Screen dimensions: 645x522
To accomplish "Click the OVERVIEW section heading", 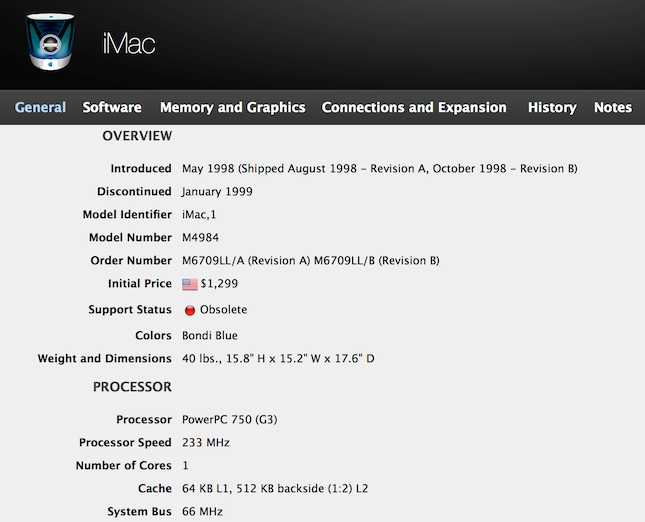I will point(137,136).
